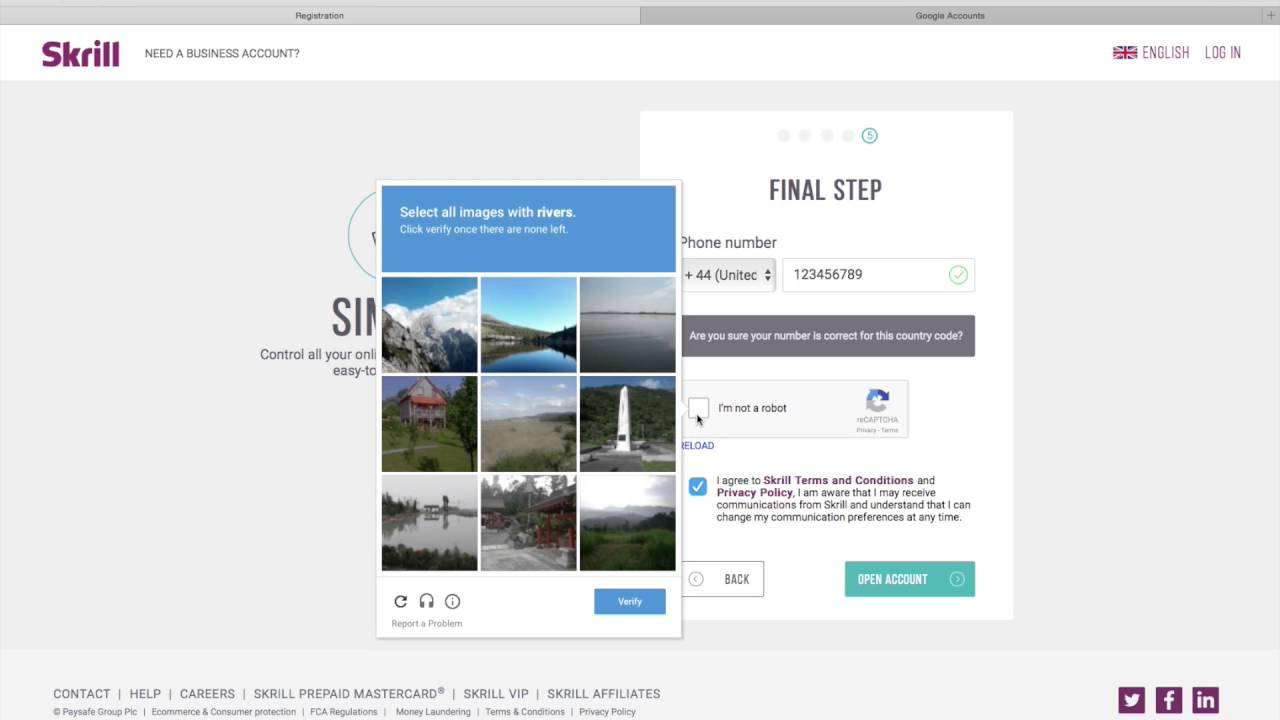The height and width of the screenshot is (720, 1280).
Task: Open the +44 country code dropdown
Action: (x=728, y=275)
